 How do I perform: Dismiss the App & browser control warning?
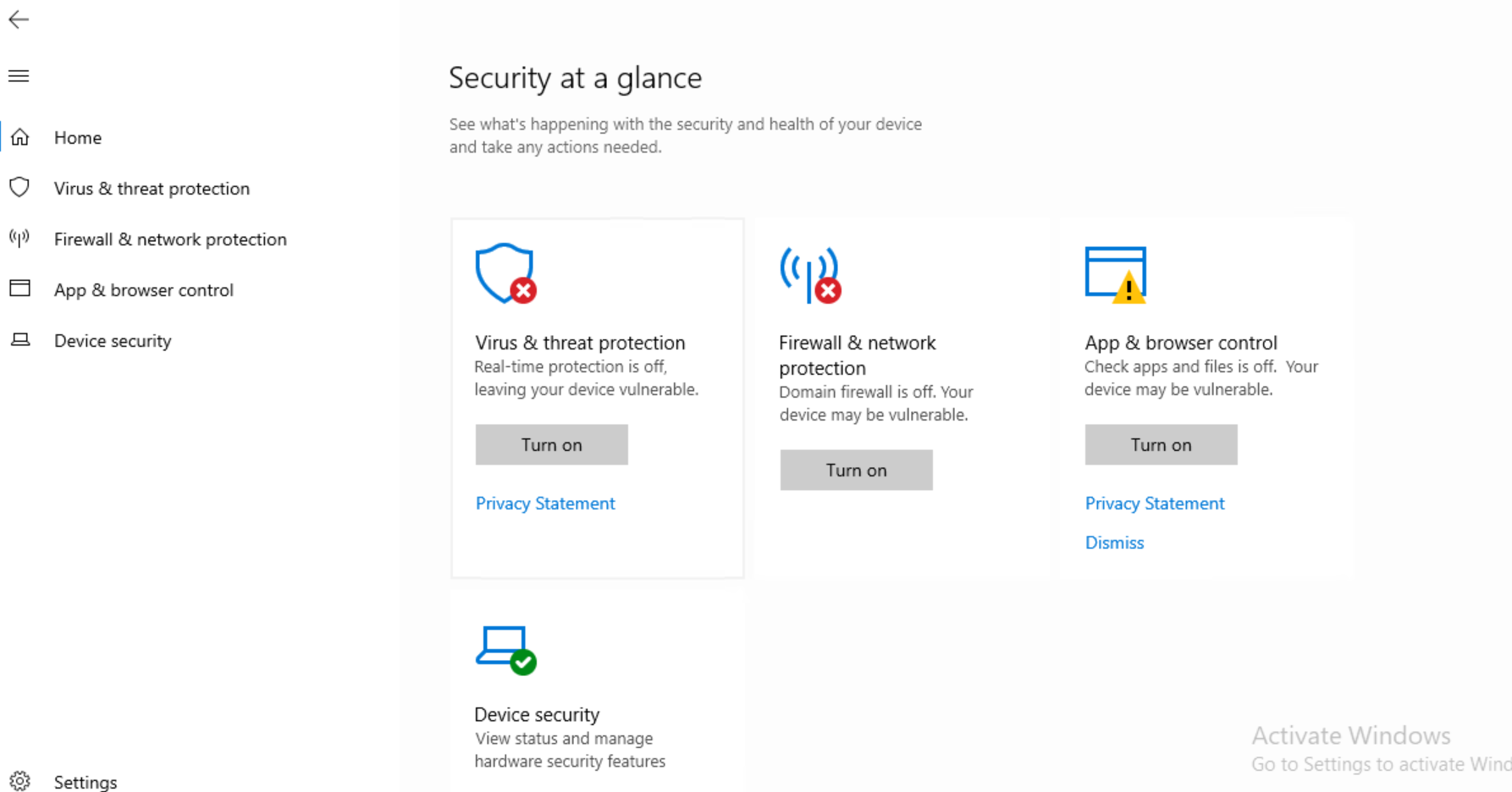[x=1114, y=543]
